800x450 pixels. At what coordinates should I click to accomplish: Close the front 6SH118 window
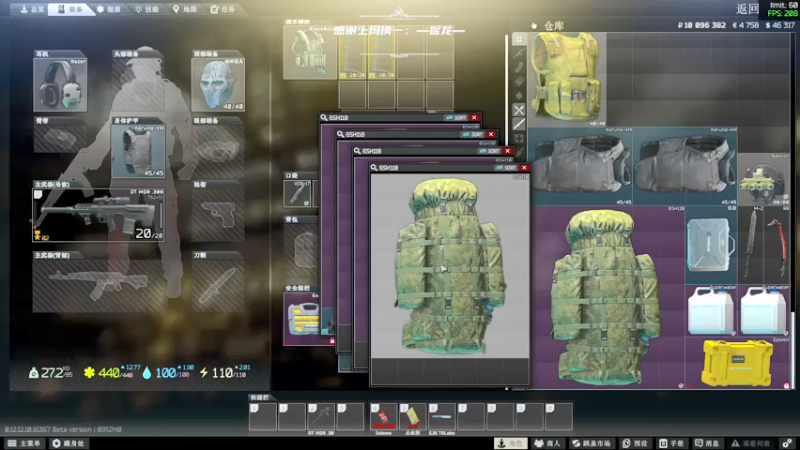coord(524,167)
